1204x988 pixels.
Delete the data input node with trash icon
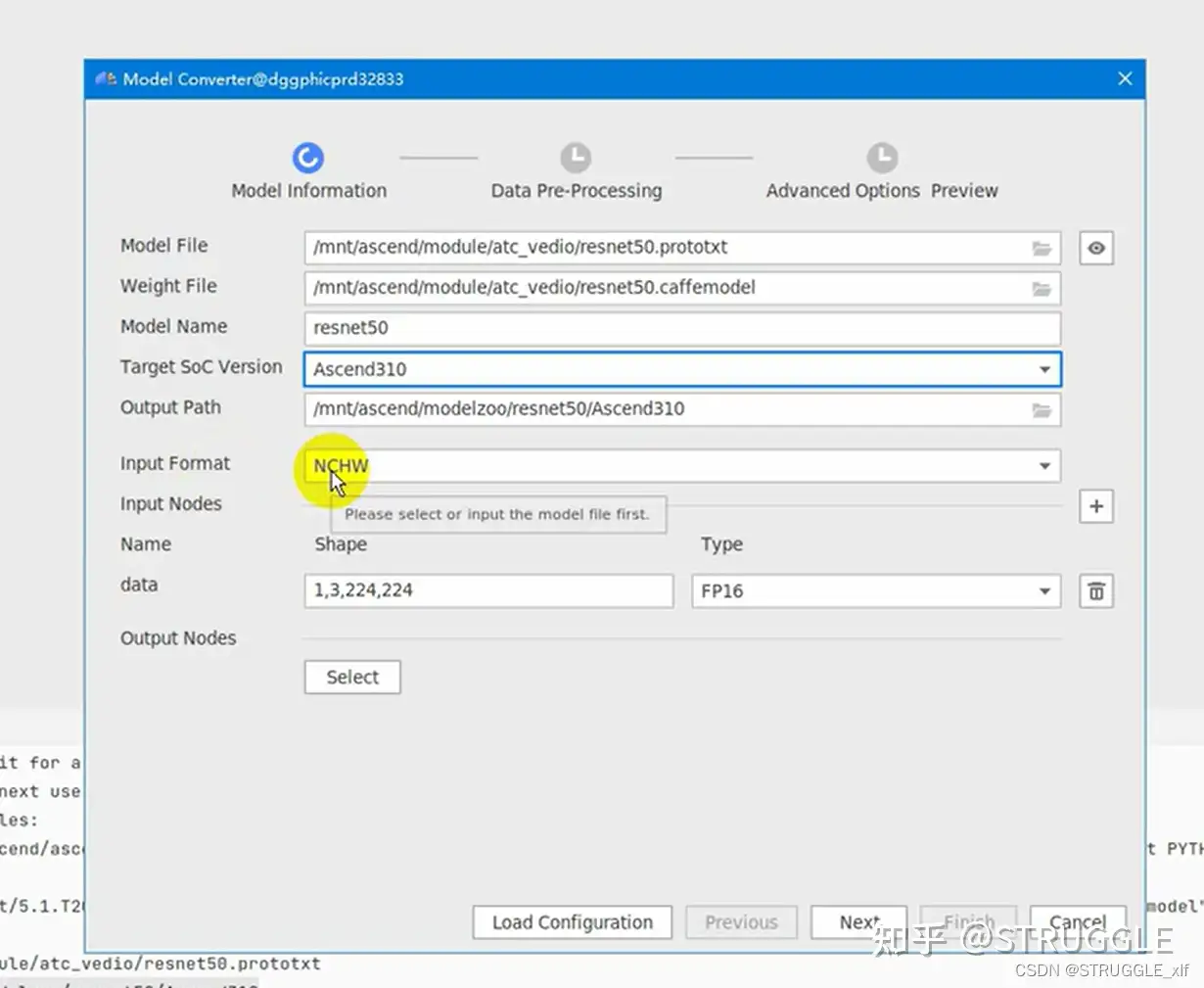click(x=1096, y=591)
